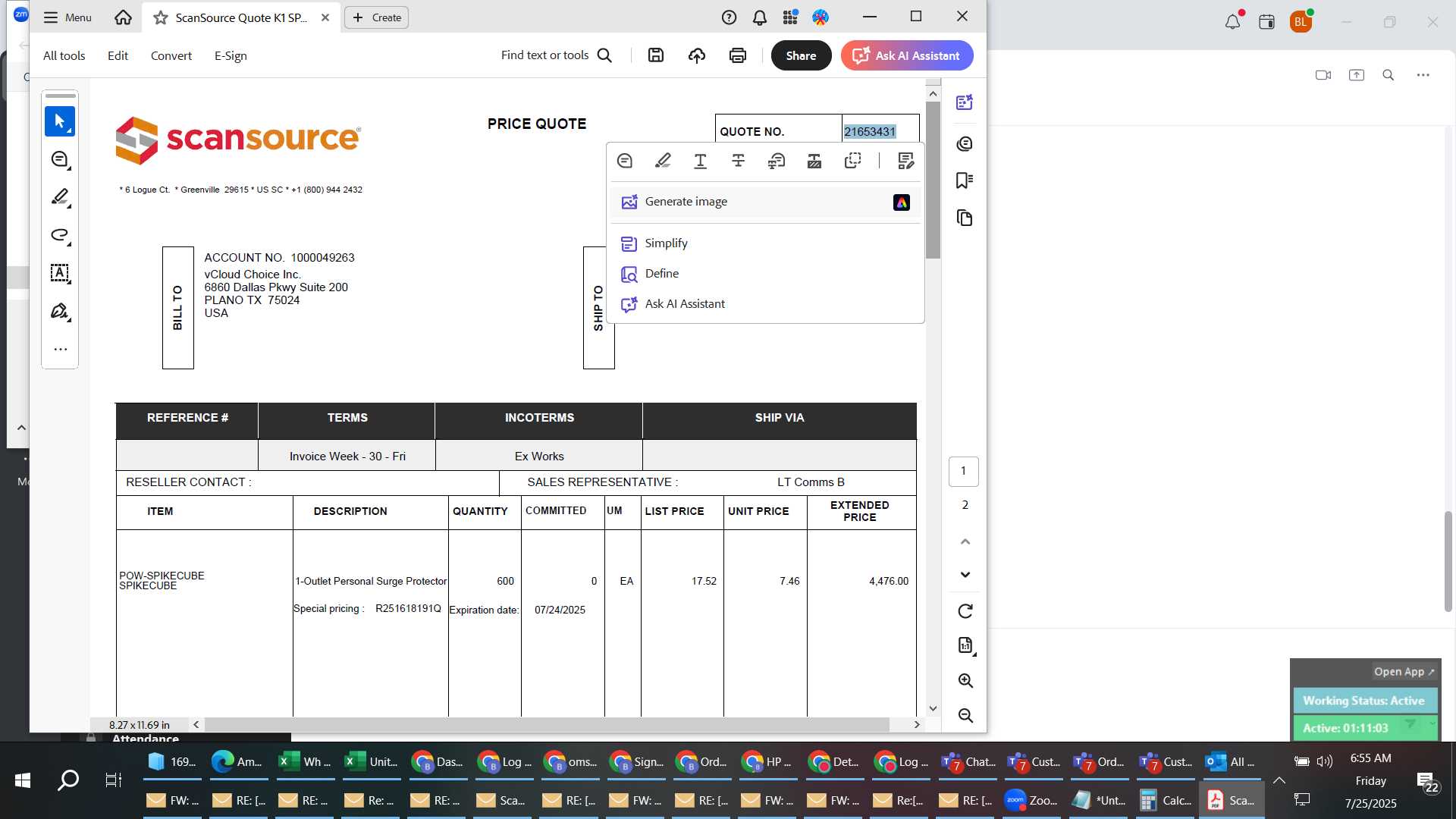Click the Ask AI Assistant toolbar button
This screenshot has width=1456, height=819.
[x=907, y=55]
